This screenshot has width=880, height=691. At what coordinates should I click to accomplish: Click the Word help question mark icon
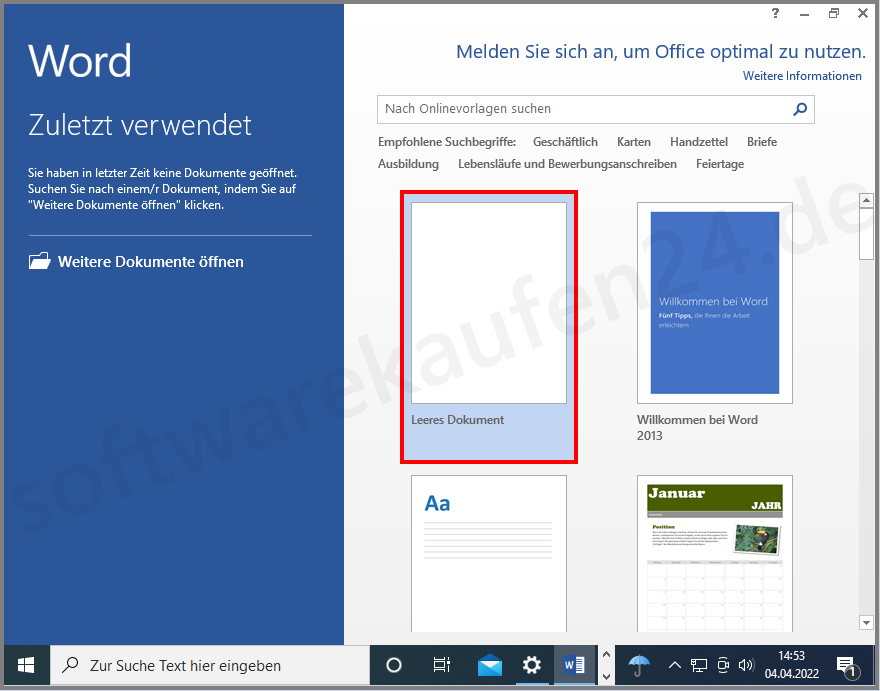(775, 13)
